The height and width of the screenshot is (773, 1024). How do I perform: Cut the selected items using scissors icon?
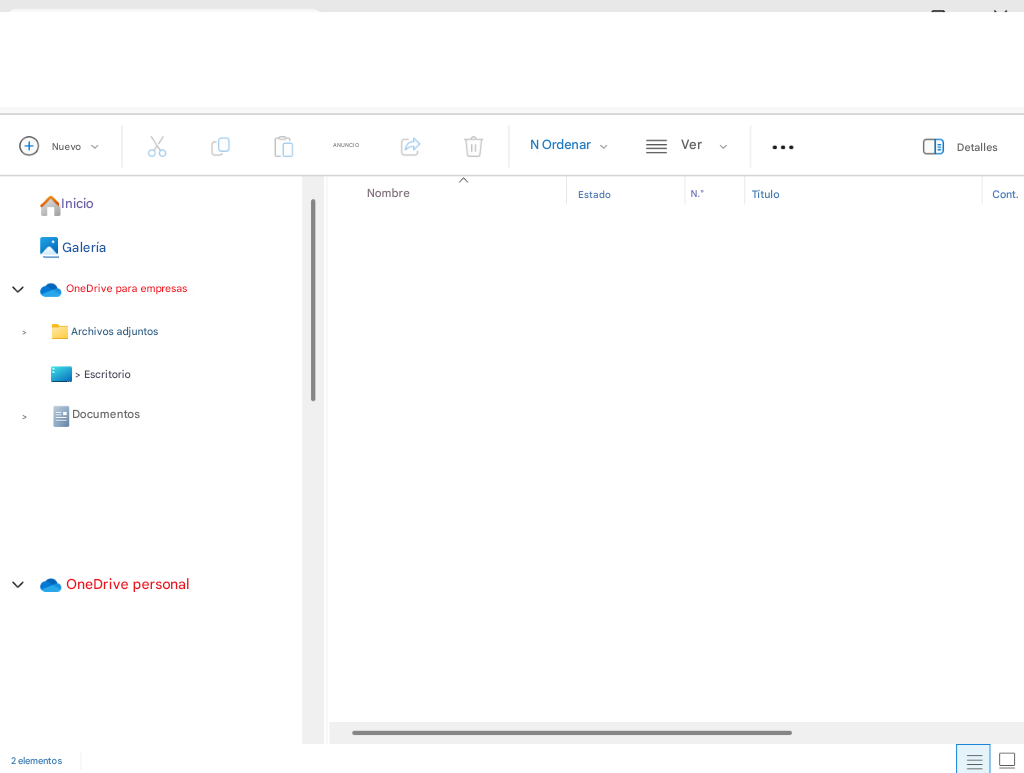click(x=157, y=146)
